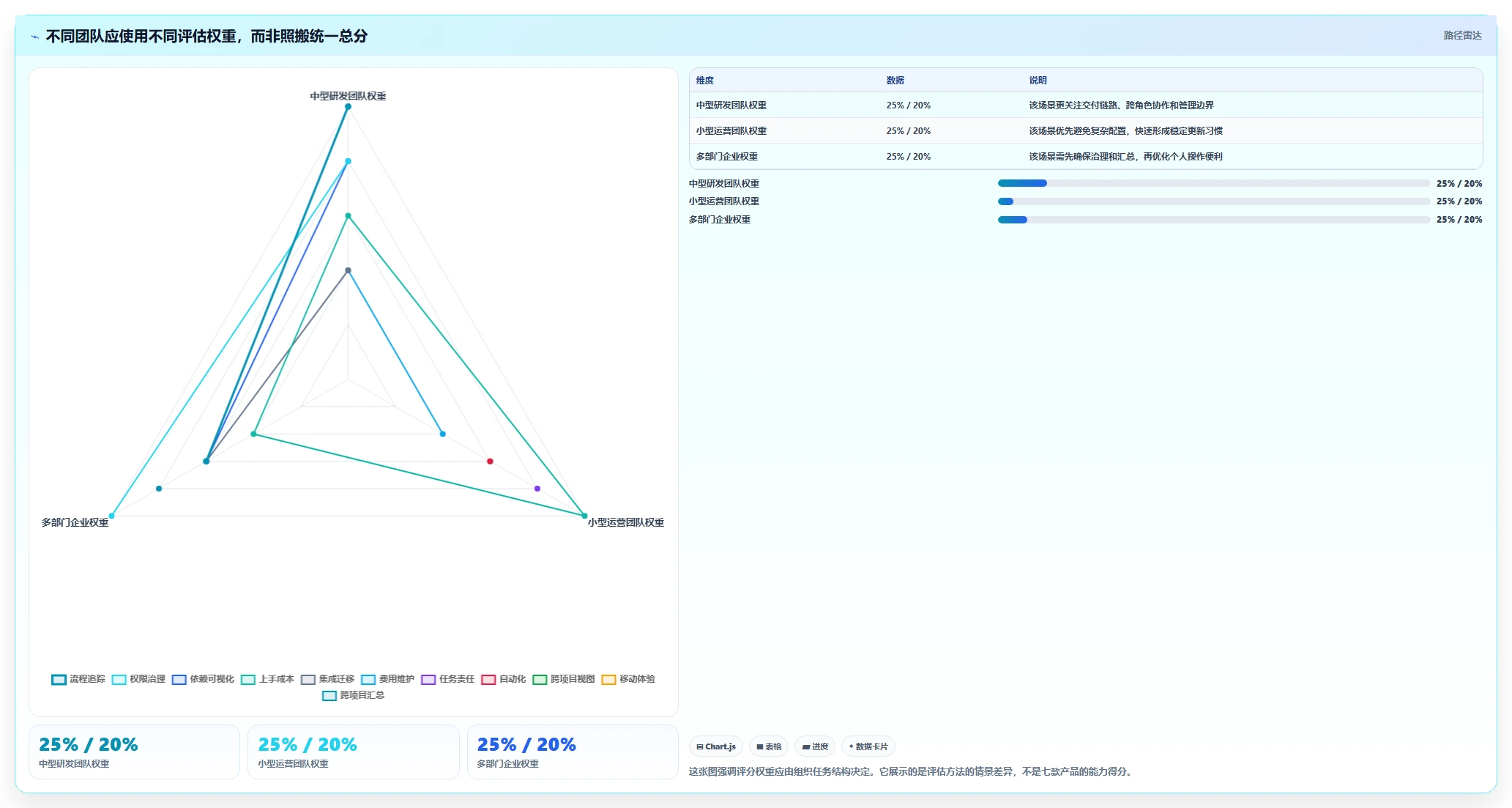
Task: Click description 该场景需先确保治理和汇总，再优化个人操作便利
Action: [x=1125, y=157]
